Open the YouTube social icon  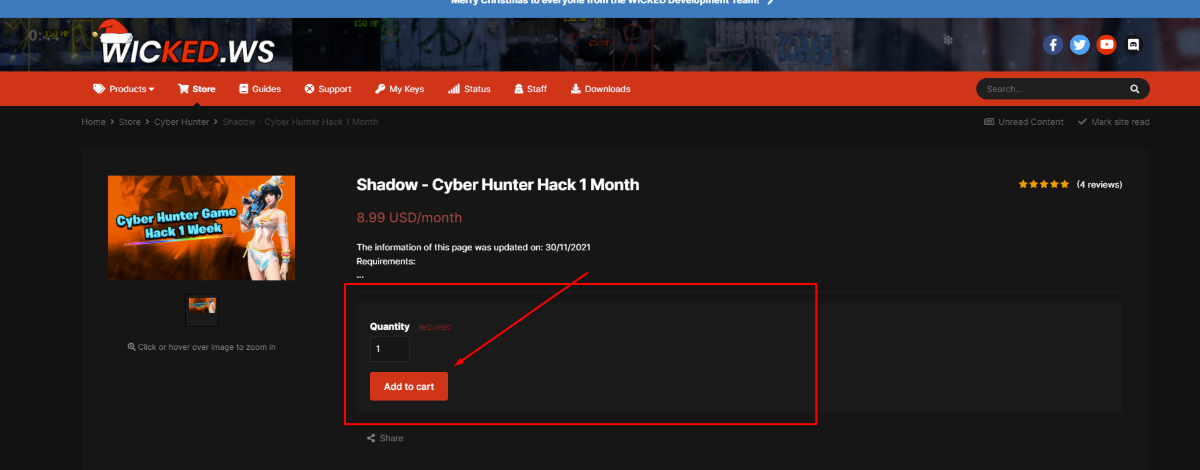tap(1106, 45)
